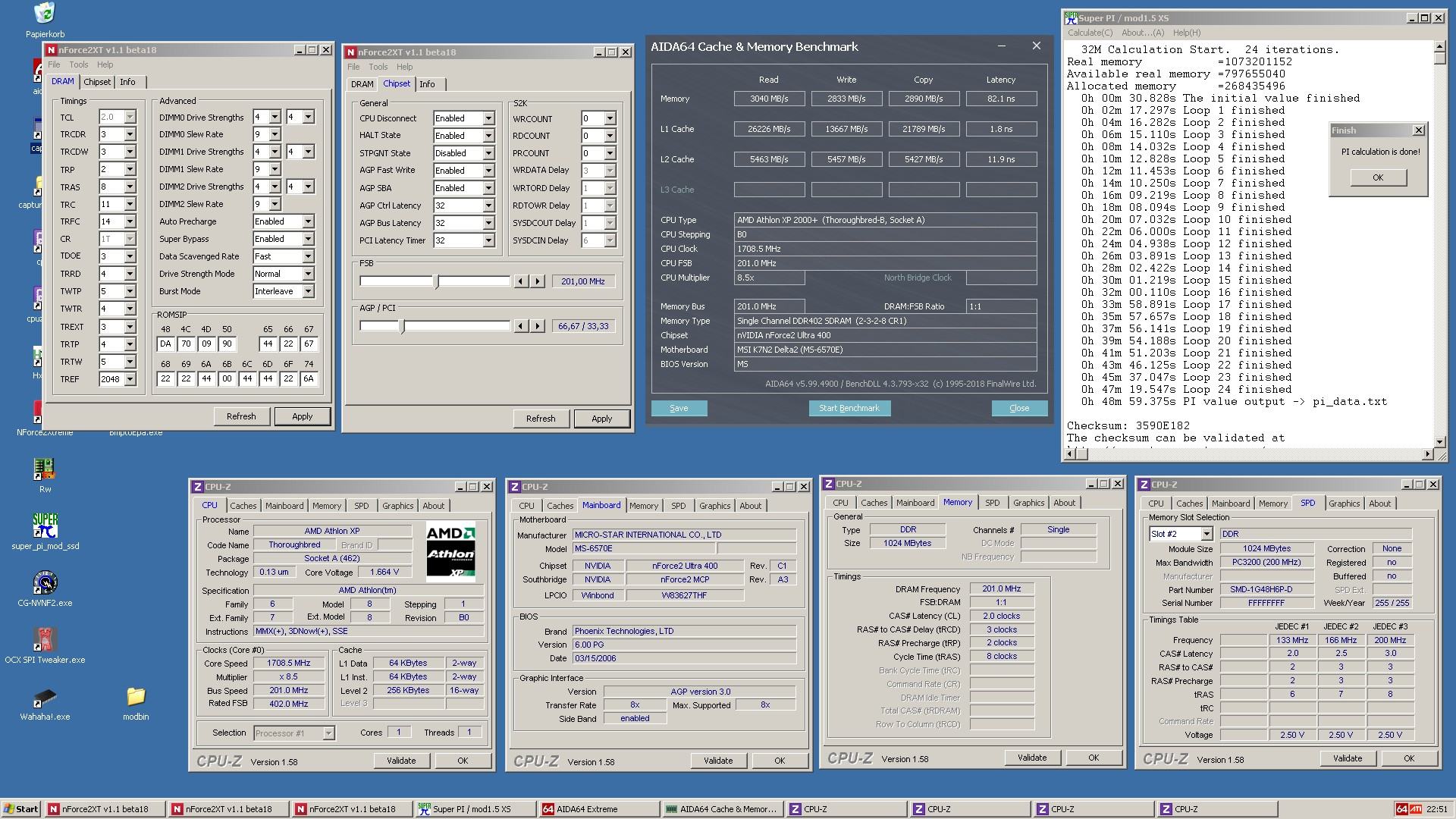Open Graphics tab in CPU-Z Mainboard window
The image size is (1456, 819).
[714, 506]
